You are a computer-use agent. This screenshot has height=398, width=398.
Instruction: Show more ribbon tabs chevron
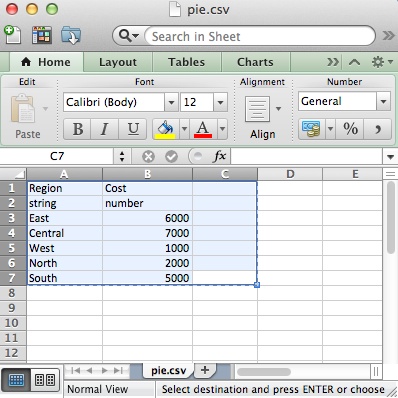pos(333,62)
